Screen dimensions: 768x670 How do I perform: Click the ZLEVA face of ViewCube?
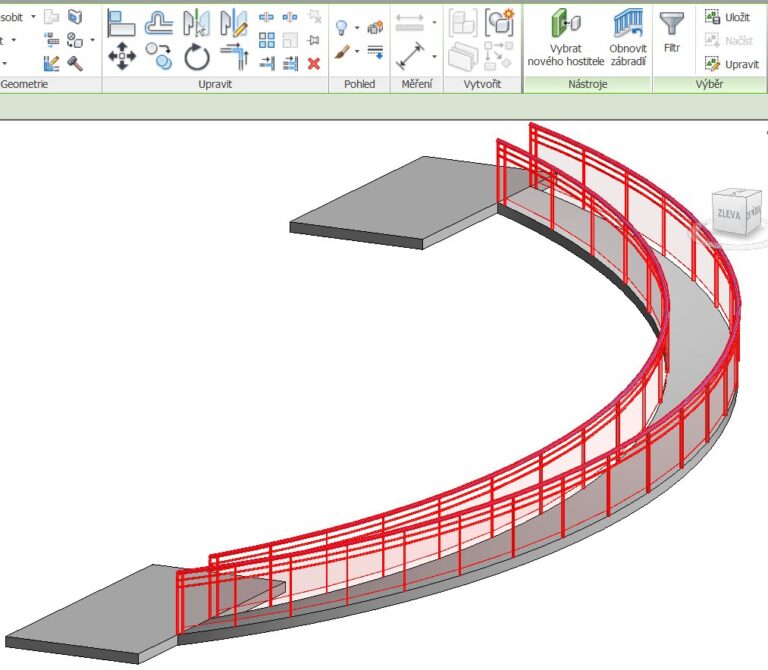point(728,214)
